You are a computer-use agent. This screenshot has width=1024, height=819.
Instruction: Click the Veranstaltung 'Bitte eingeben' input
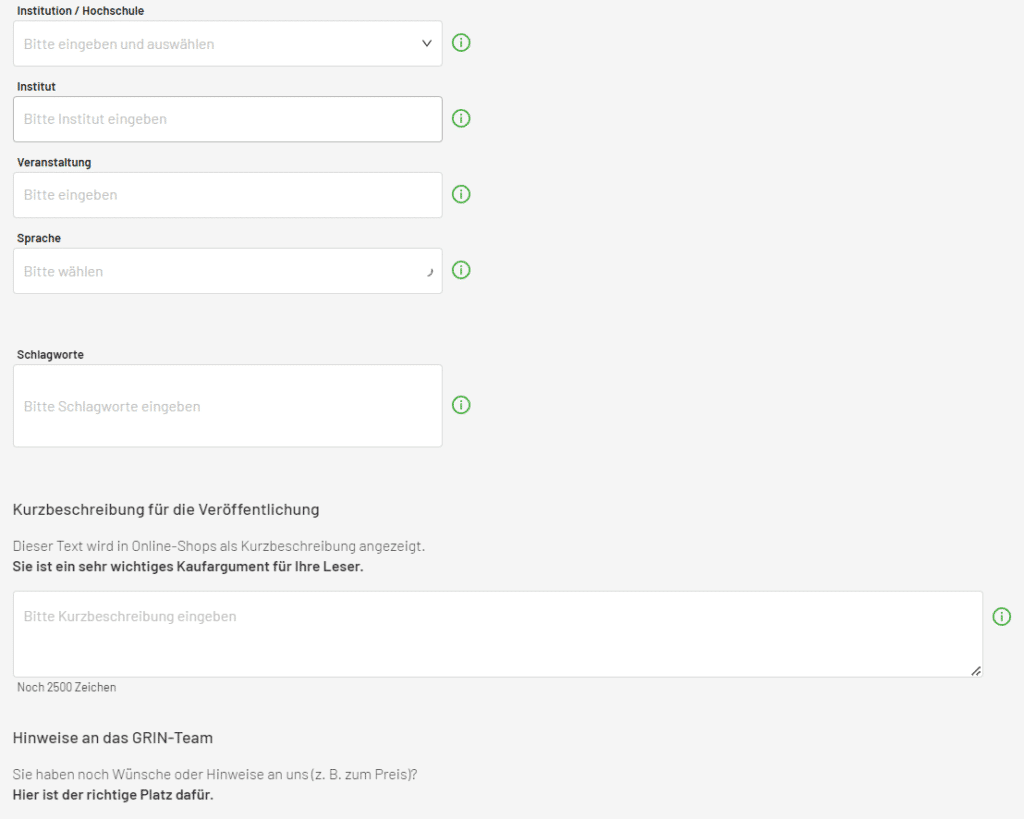pos(227,195)
